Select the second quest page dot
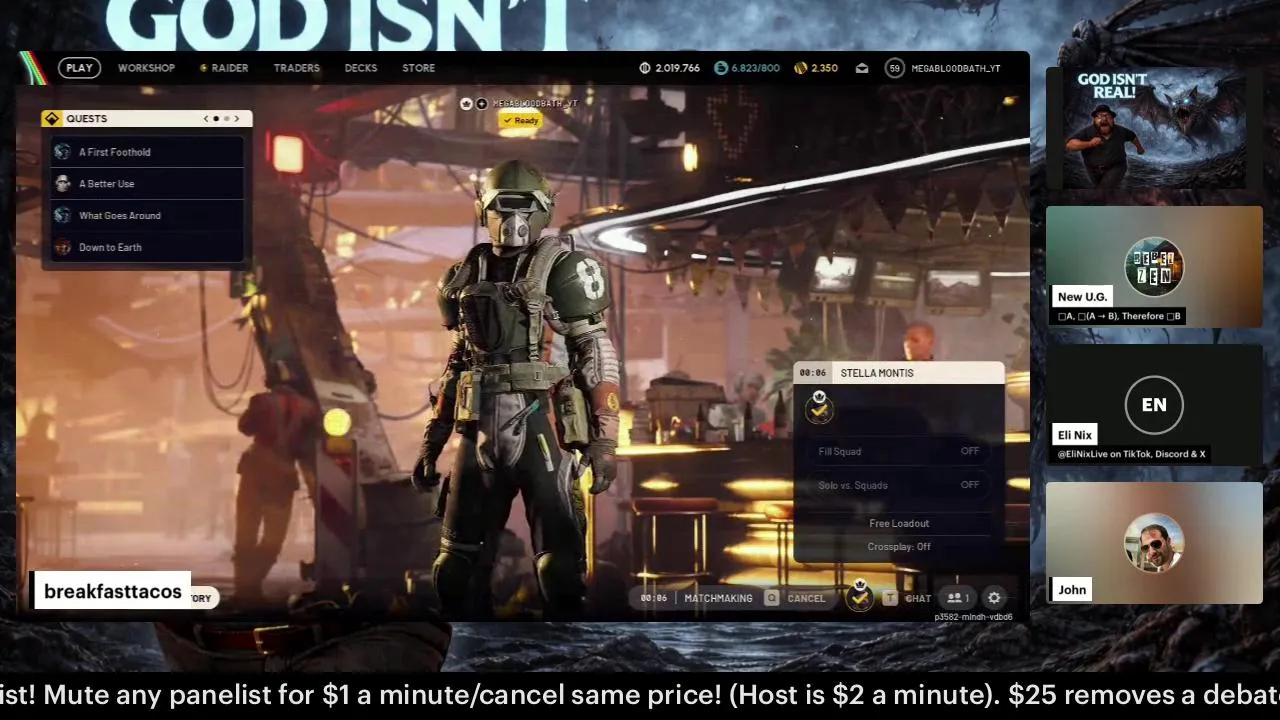1280x720 pixels. pyautogui.click(x=226, y=118)
